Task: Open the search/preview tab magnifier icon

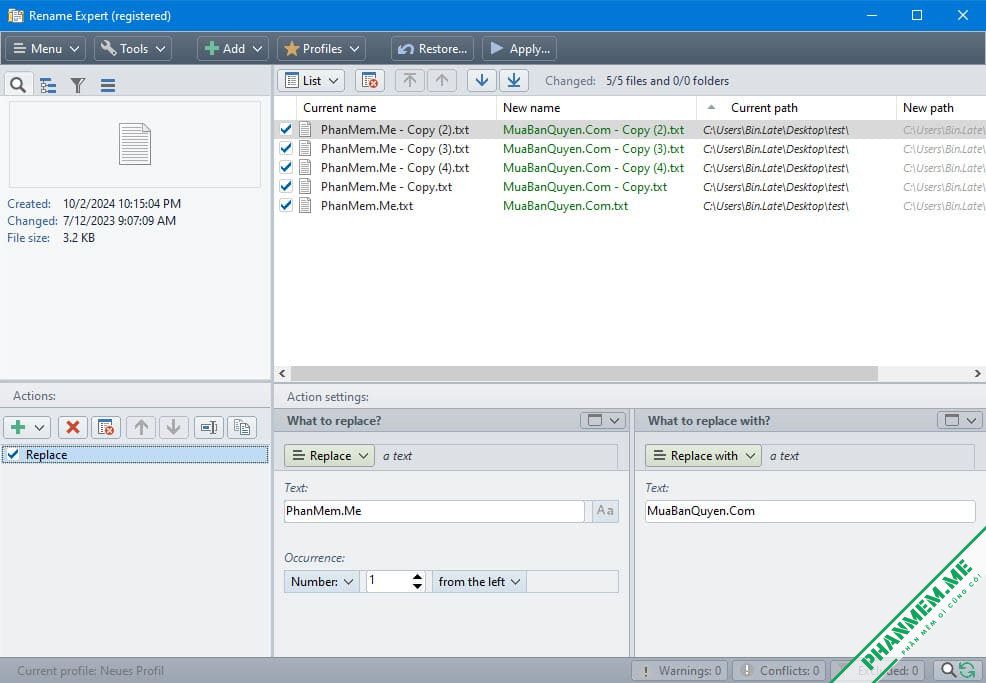Action: [x=18, y=84]
